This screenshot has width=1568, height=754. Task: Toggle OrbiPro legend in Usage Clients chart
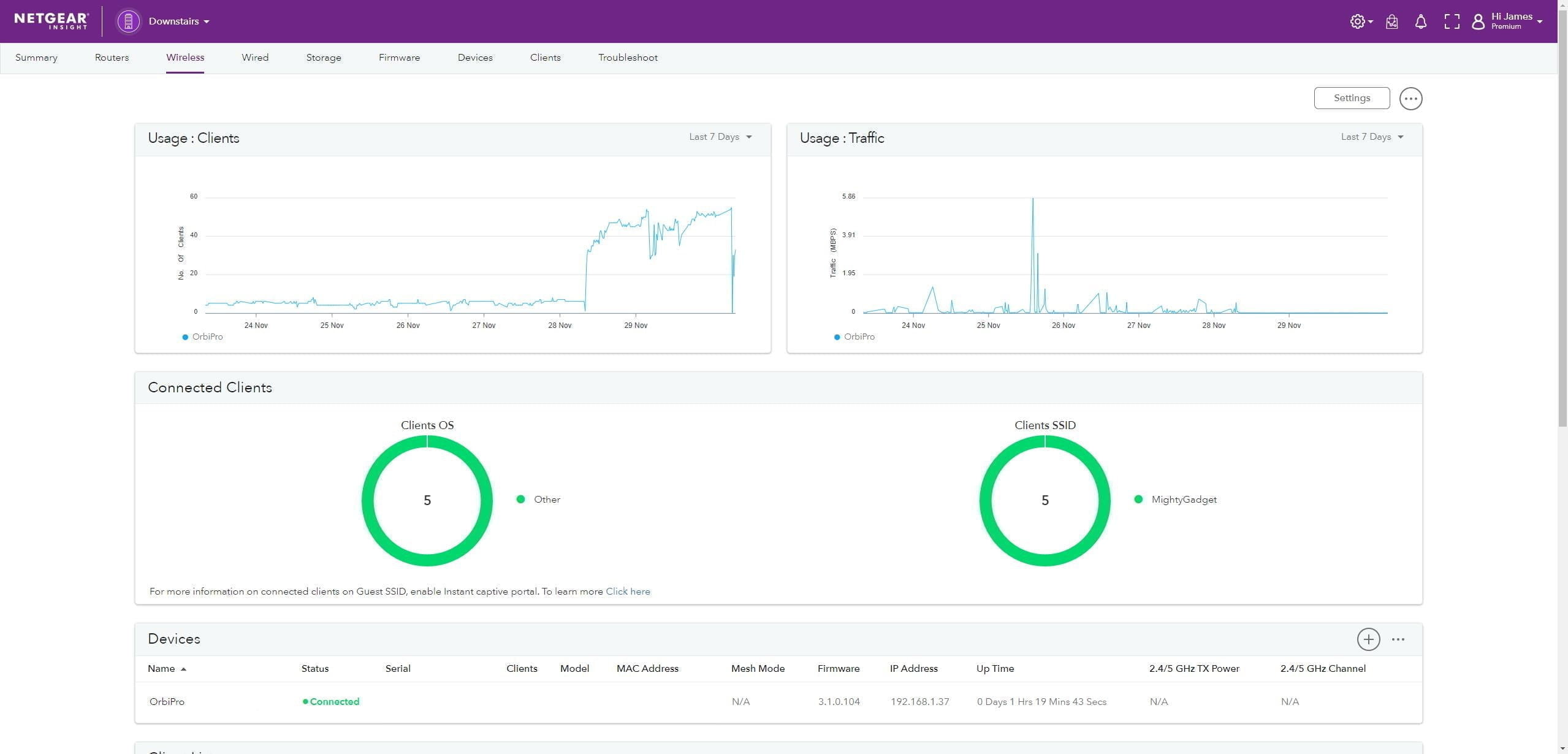point(202,337)
